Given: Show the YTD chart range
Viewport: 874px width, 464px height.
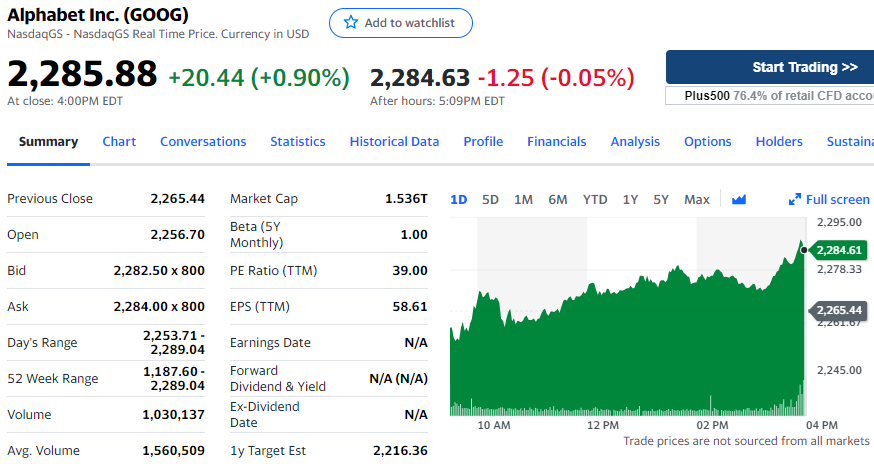Looking at the screenshot, I should (595, 200).
